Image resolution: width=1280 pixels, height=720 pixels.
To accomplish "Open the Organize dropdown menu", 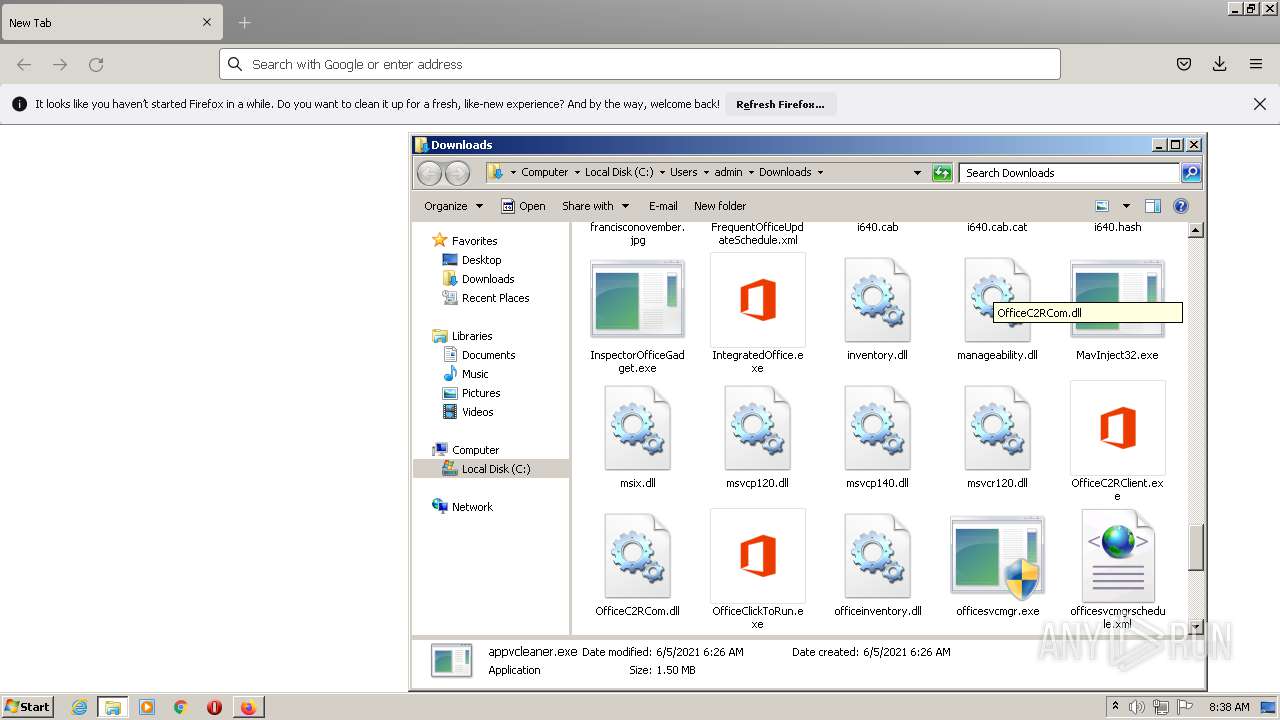I will (x=453, y=206).
